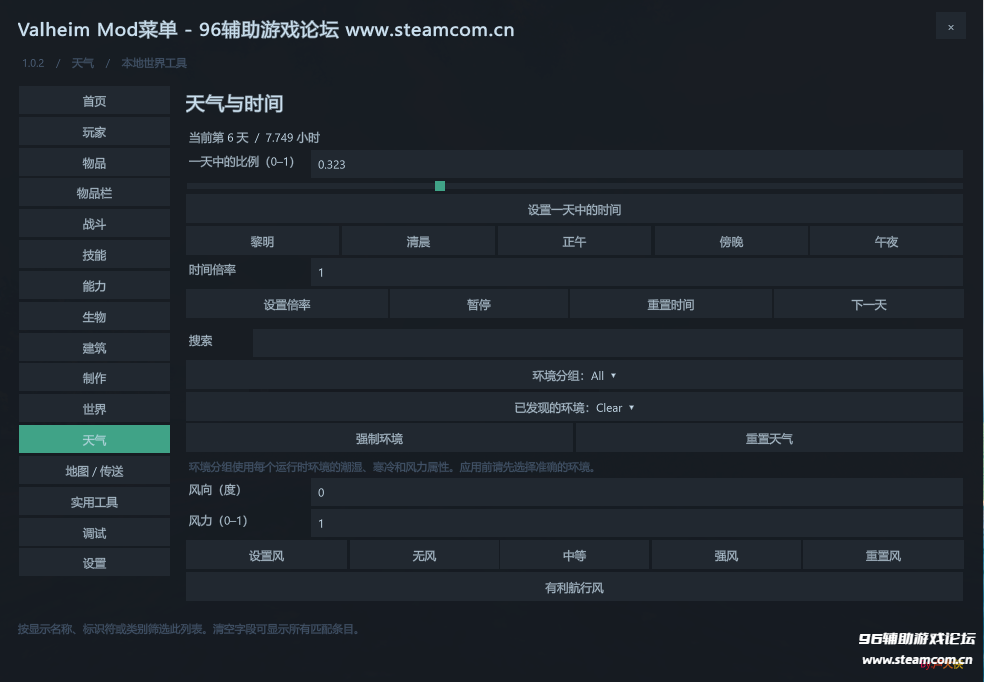The image size is (984, 682).
Task: Skip ahead with the 下一天 button
Action: (x=869, y=304)
